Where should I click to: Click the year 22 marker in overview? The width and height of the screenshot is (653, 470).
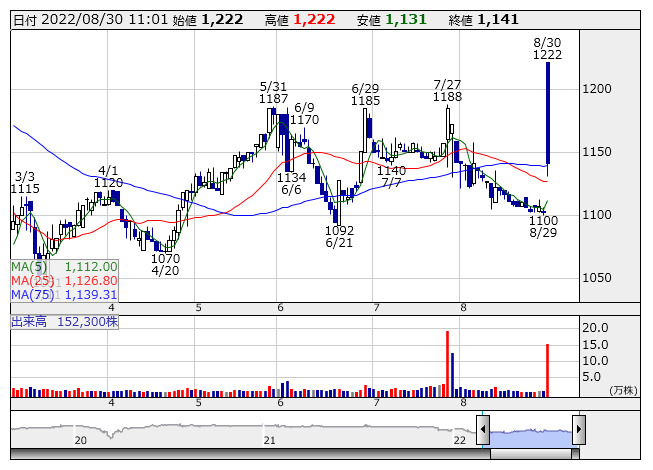[460, 440]
